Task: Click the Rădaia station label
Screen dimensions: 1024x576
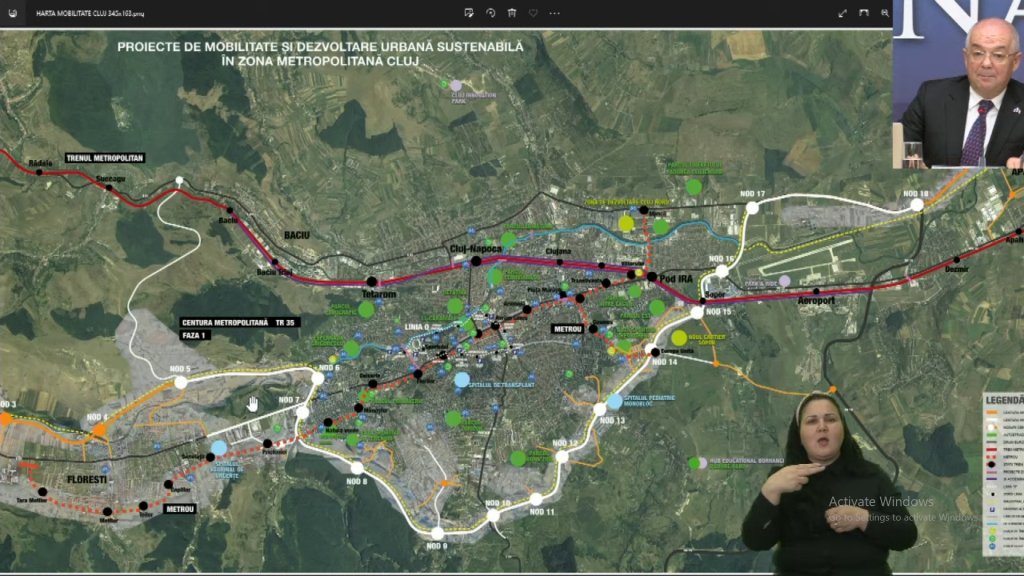Action: pyautogui.click(x=40, y=163)
